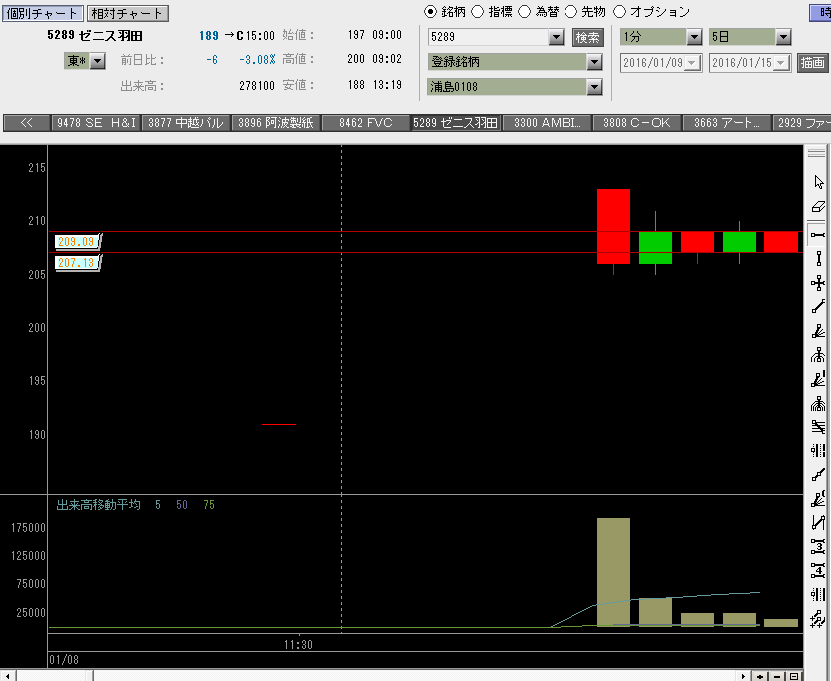The width and height of the screenshot is (831, 681).
Task: Open the 2016/01/09 start date picker
Action: pos(692,63)
